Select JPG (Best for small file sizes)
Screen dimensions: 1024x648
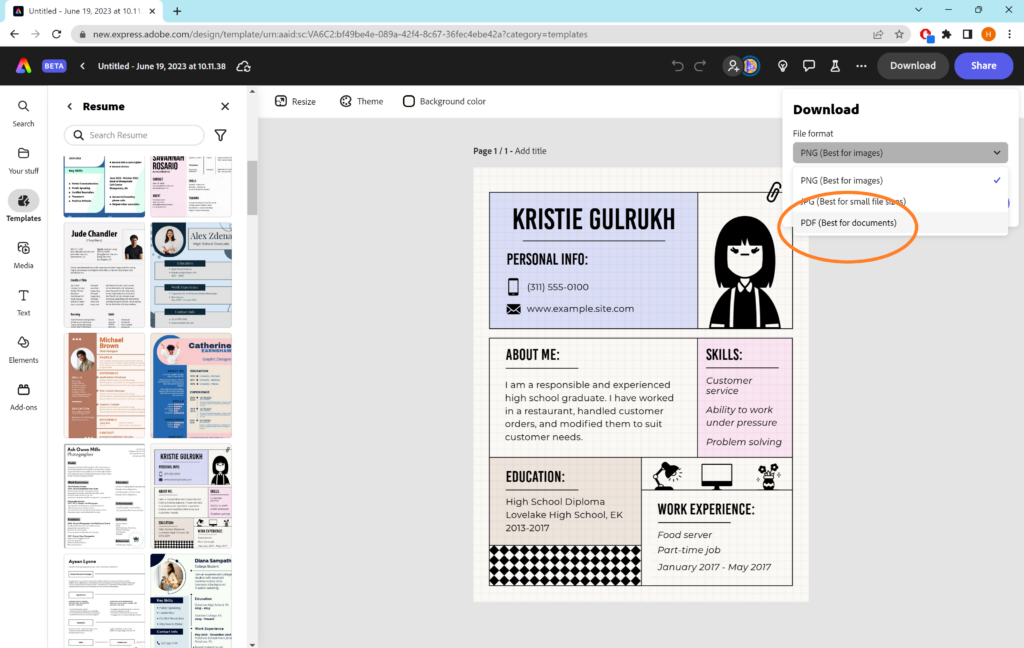[900, 201]
